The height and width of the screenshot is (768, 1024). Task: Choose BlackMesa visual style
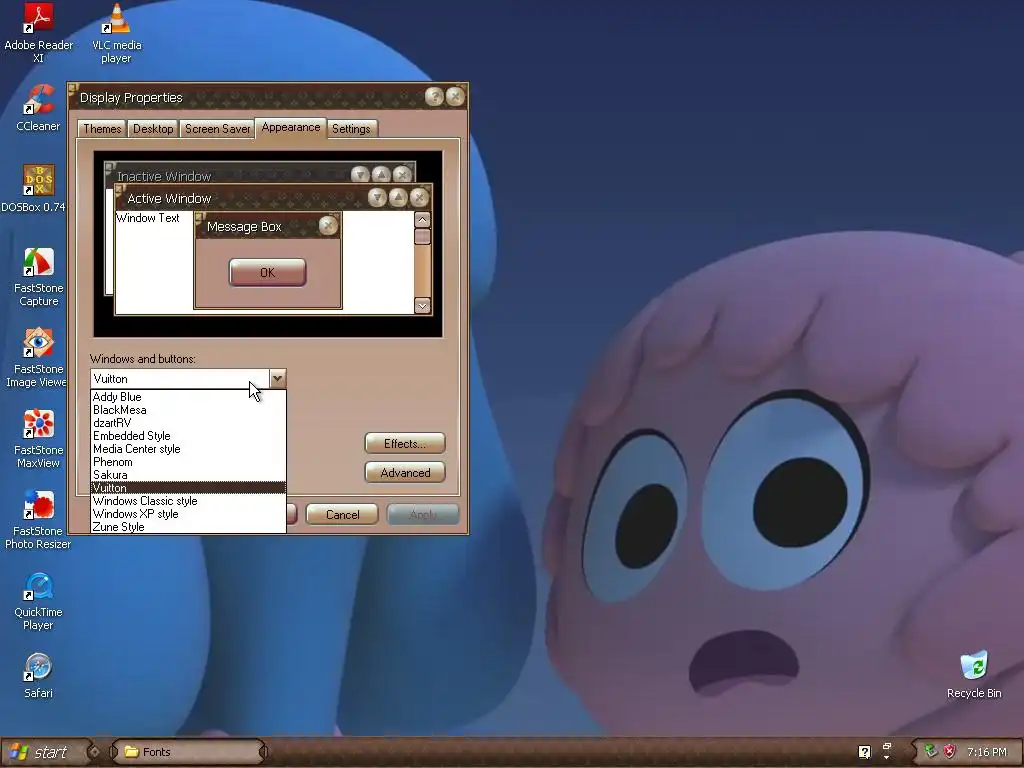click(x=188, y=409)
